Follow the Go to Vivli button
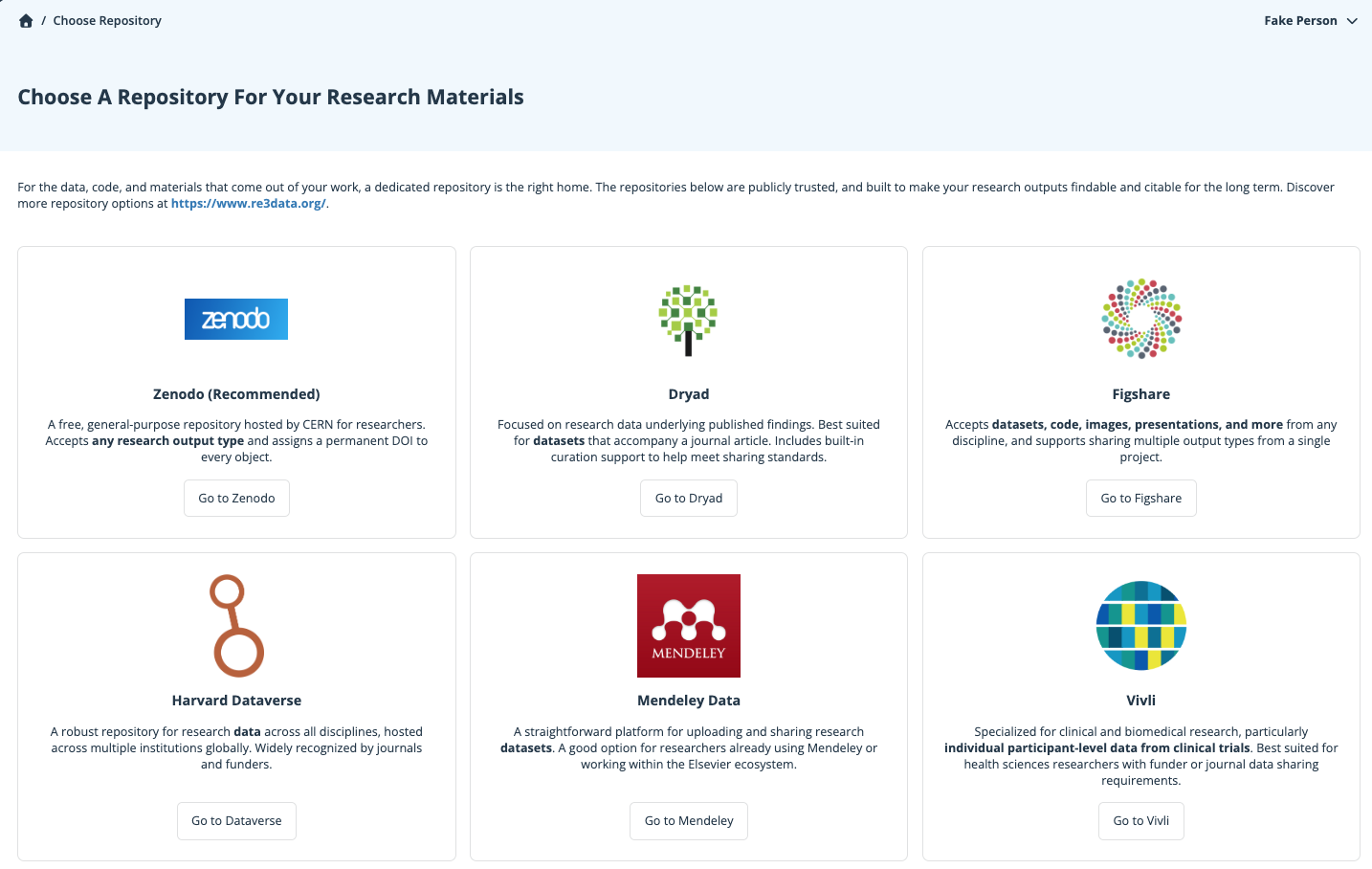 1141,821
